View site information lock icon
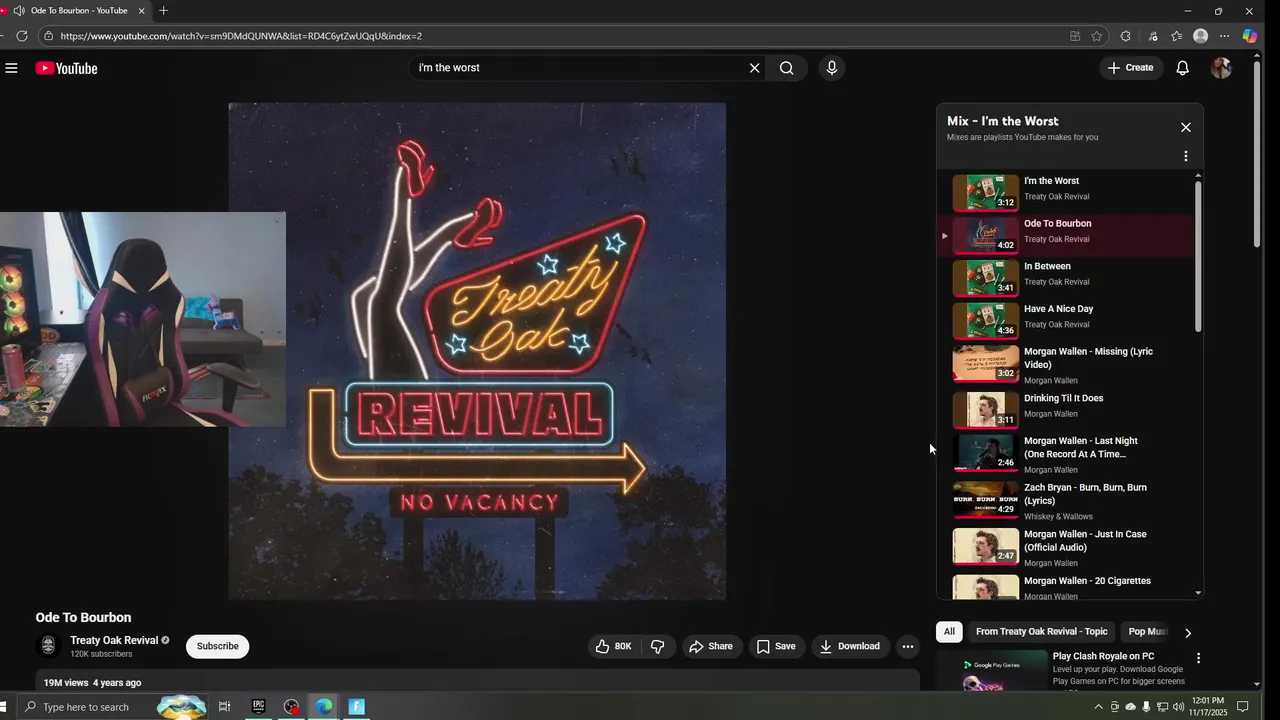Viewport: 1280px width, 720px height. (x=48, y=36)
